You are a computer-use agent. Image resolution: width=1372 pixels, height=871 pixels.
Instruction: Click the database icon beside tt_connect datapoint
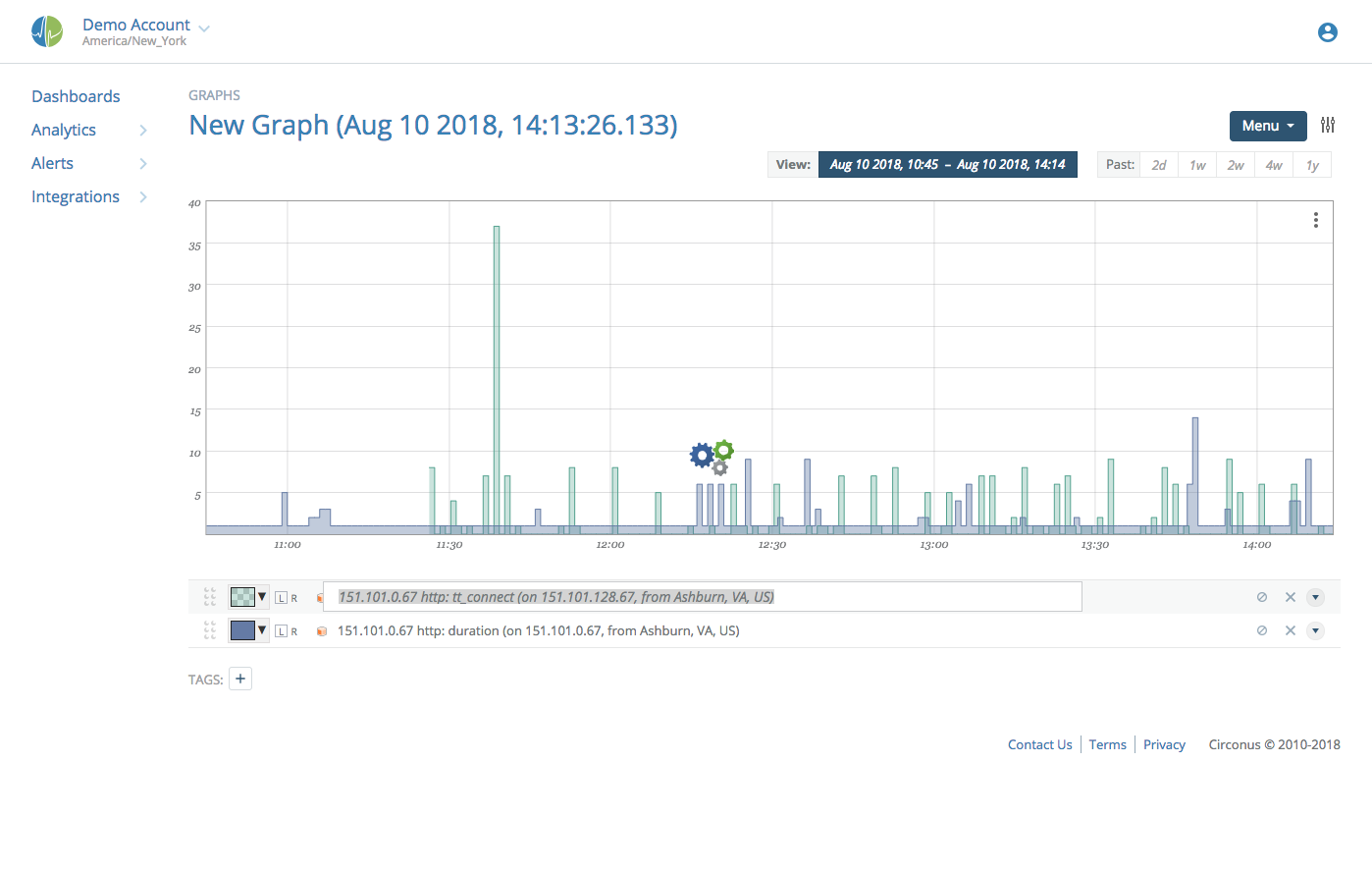pos(321,596)
